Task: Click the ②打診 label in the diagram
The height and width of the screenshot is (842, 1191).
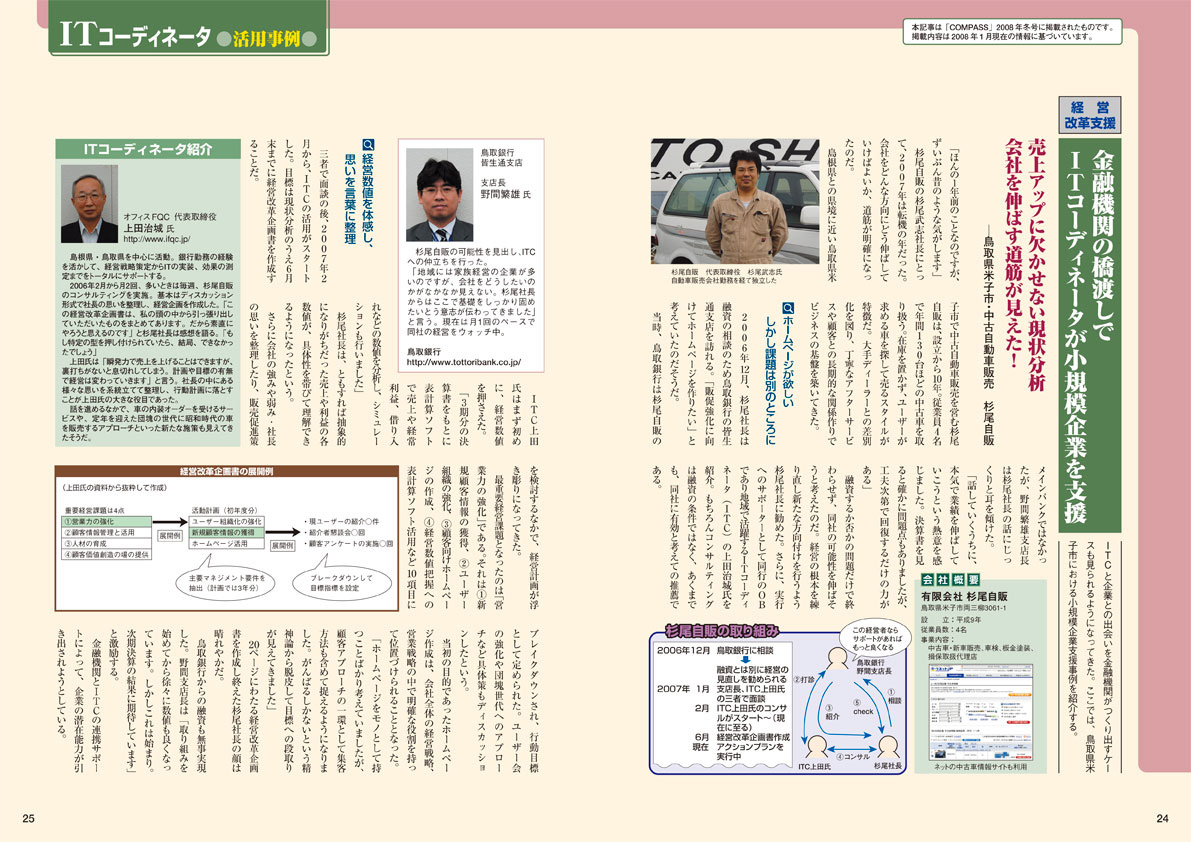Action: coord(804,680)
